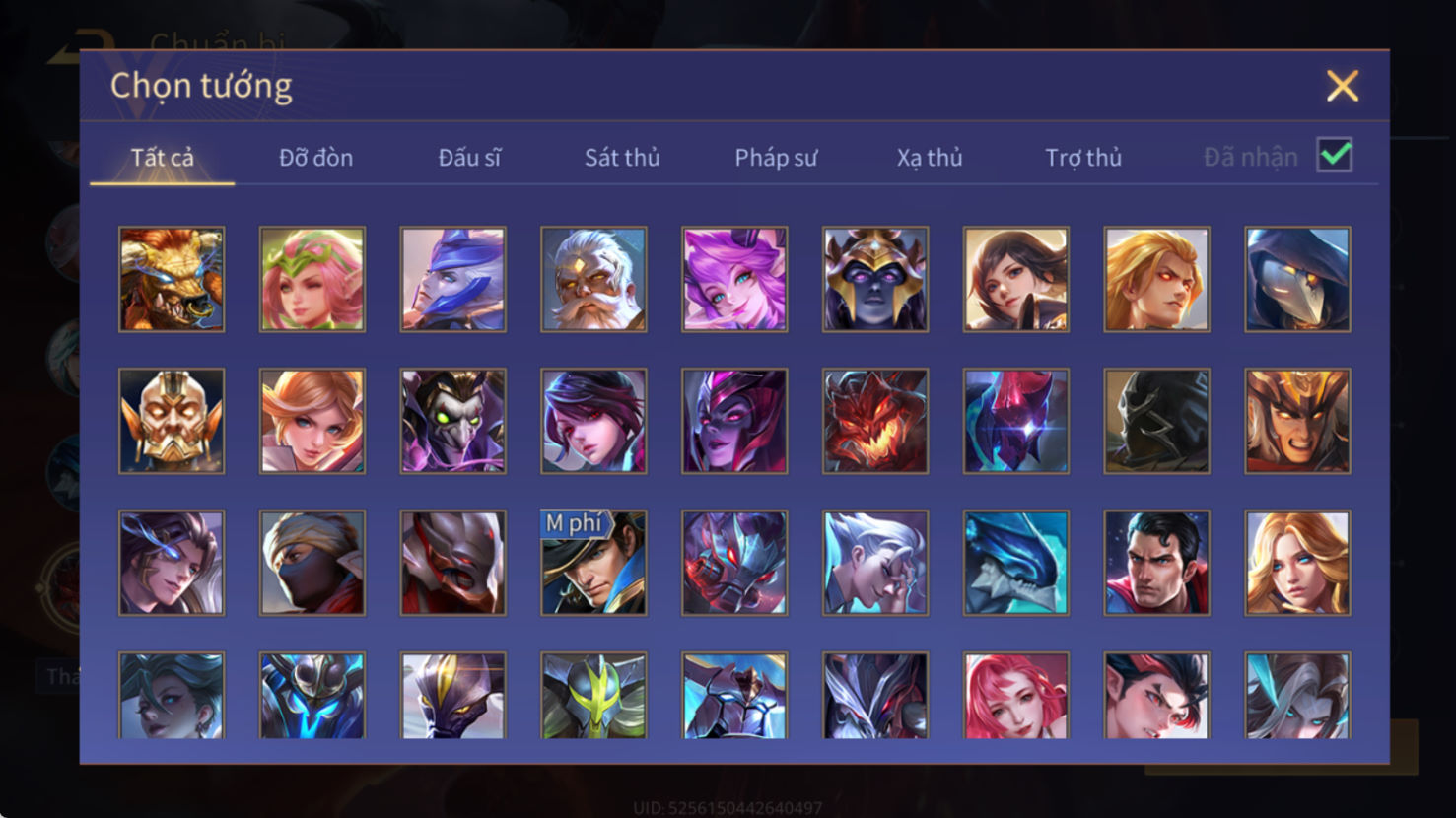Image resolution: width=1456 pixels, height=818 pixels.
Task: Switch to the 'Đấu sĩ' tab
Action: pos(469,158)
